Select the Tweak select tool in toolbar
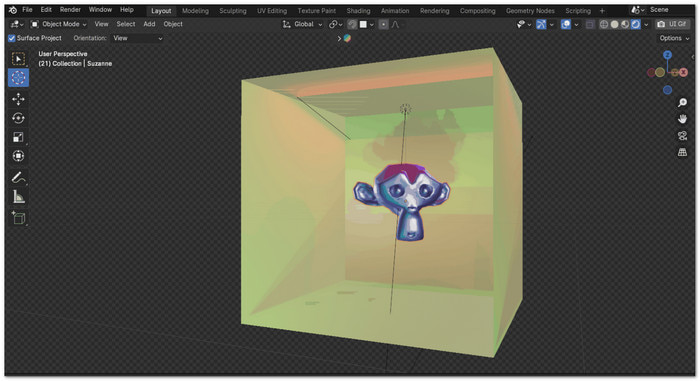The width and height of the screenshot is (700, 381). [x=18, y=59]
